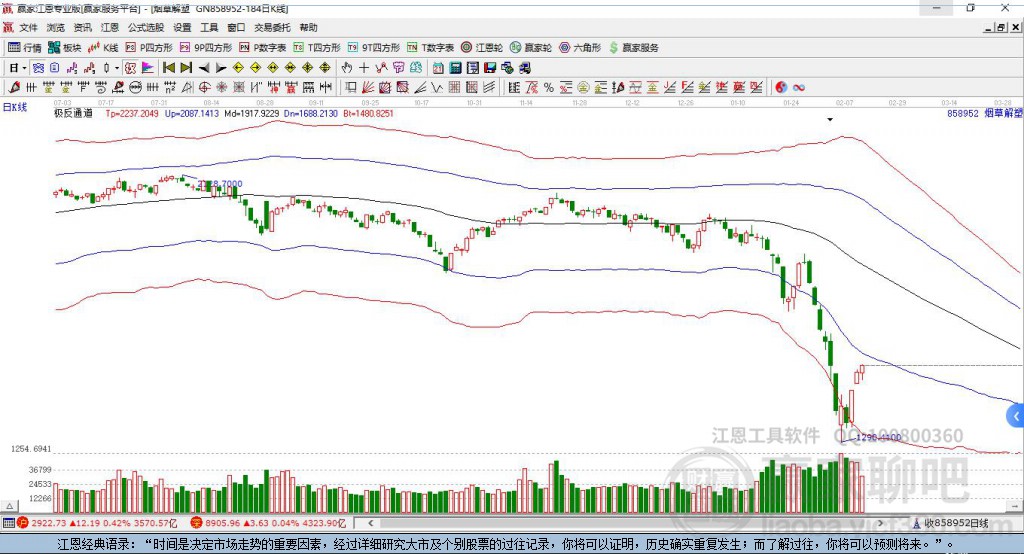Jump to first bar with skip-start arrow
The image size is (1024, 554).
tap(168, 68)
